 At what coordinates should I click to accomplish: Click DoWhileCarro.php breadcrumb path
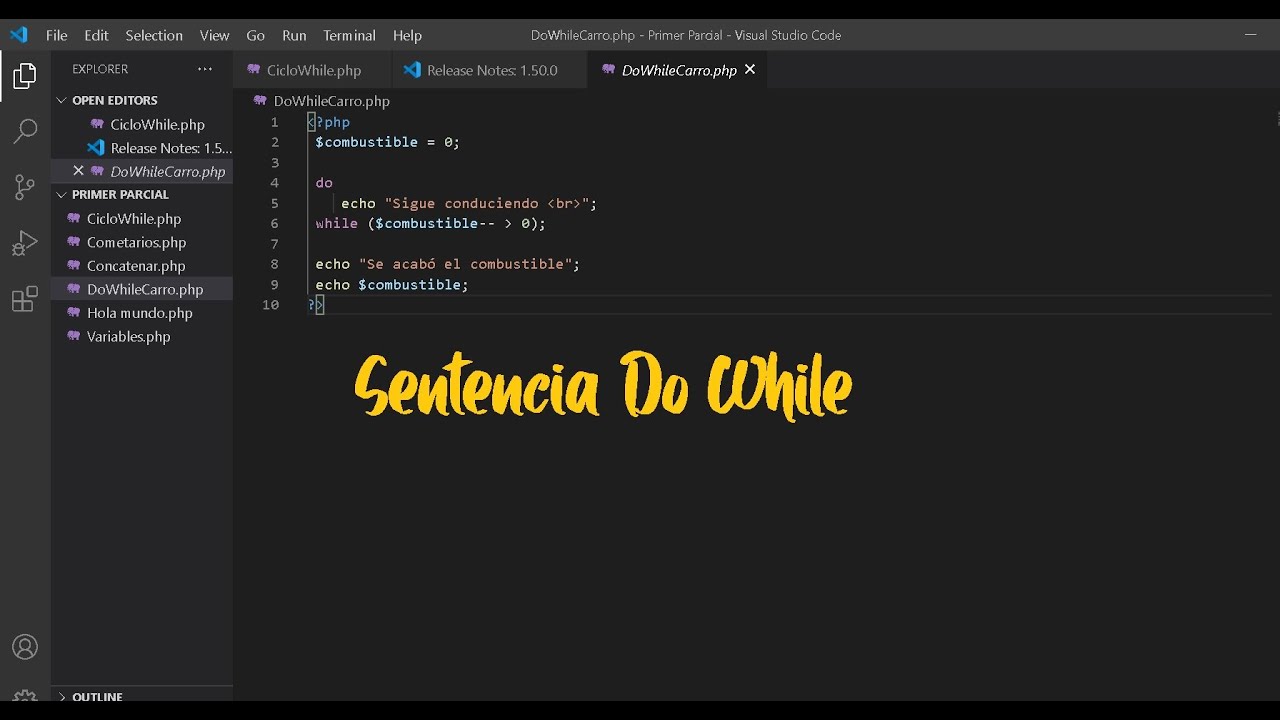pyautogui.click(x=331, y=101)
